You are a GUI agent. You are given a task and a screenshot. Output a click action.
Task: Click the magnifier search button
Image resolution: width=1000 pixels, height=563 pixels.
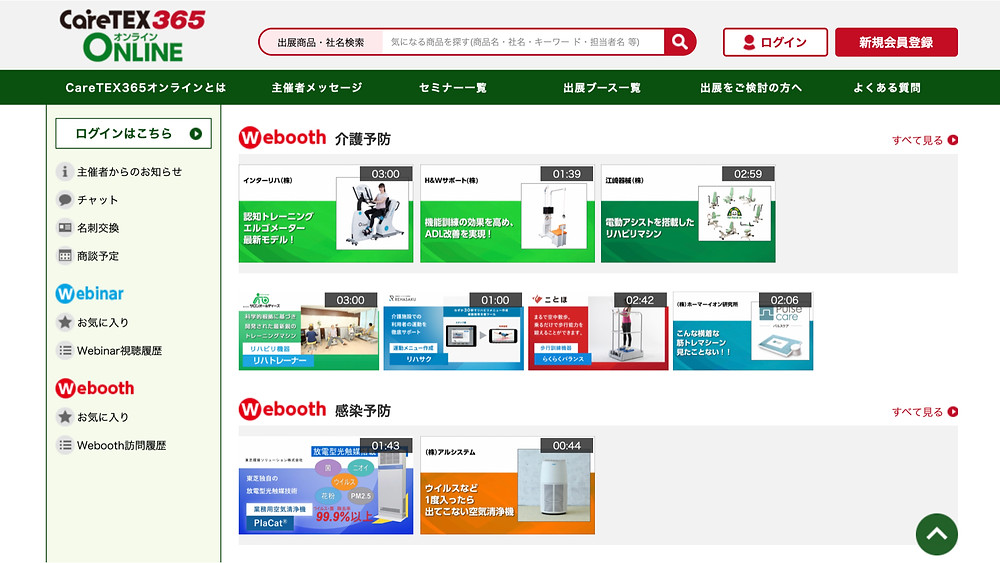[x=679, y=42]
